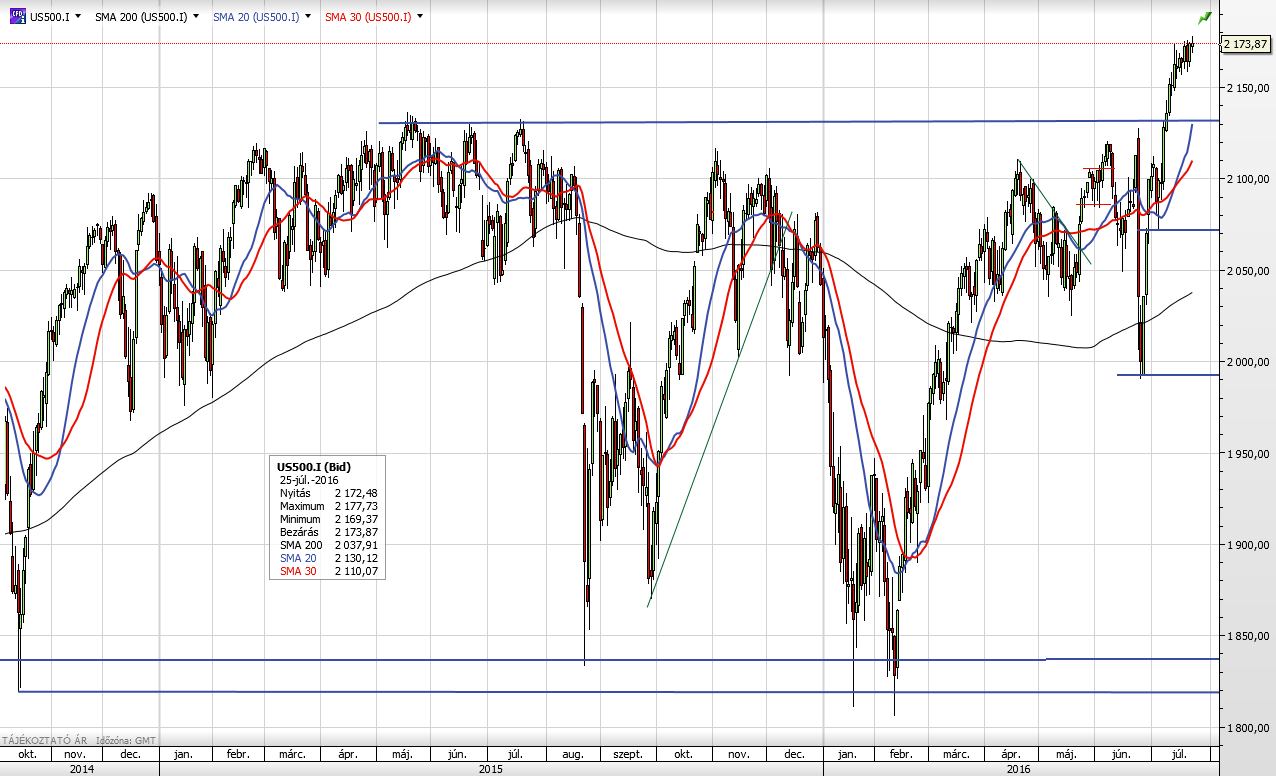Viewport: 1276px width, 776px height.
Task: Click the year 2015 on the time axis
Action: click(x=491, y=769)
